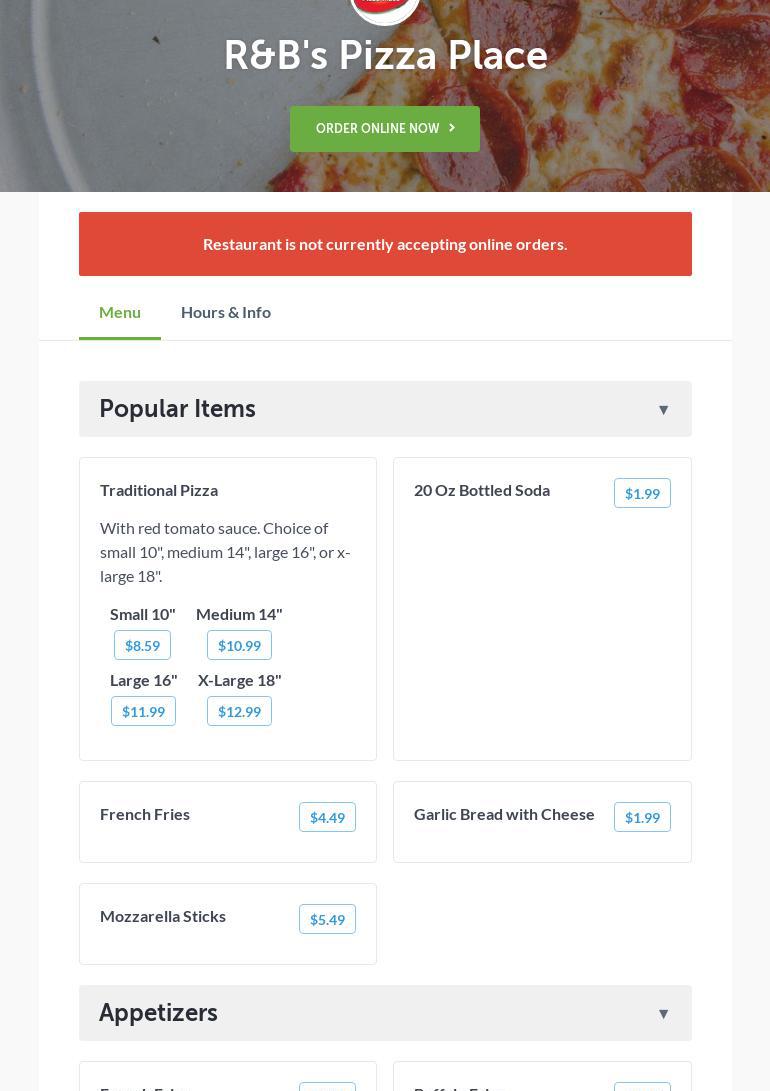This screenshot has width=770, height=1091.
Task: Click the restaurant logo at top
Action: (385, 8)
